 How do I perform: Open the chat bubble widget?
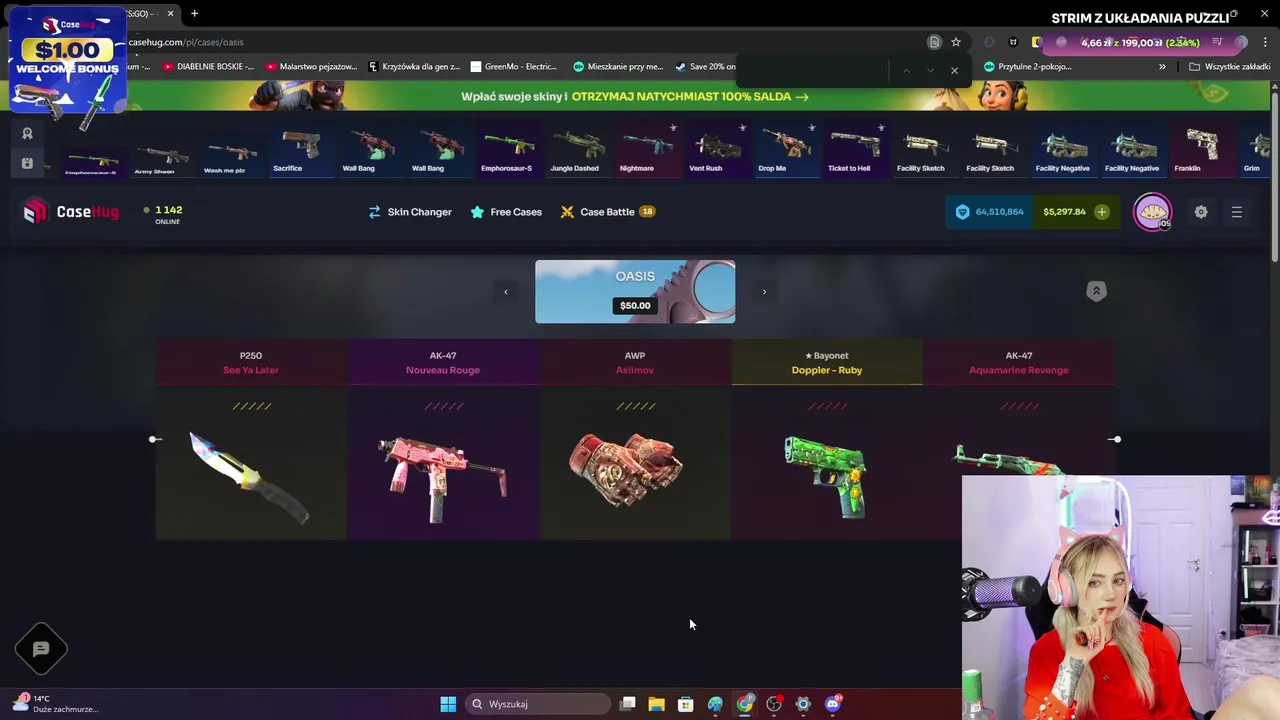tap(41, 649)
